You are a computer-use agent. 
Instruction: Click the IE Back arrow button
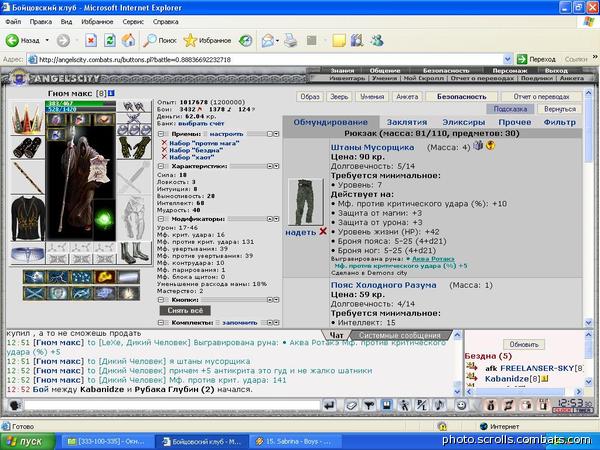(x=12, y=40)
